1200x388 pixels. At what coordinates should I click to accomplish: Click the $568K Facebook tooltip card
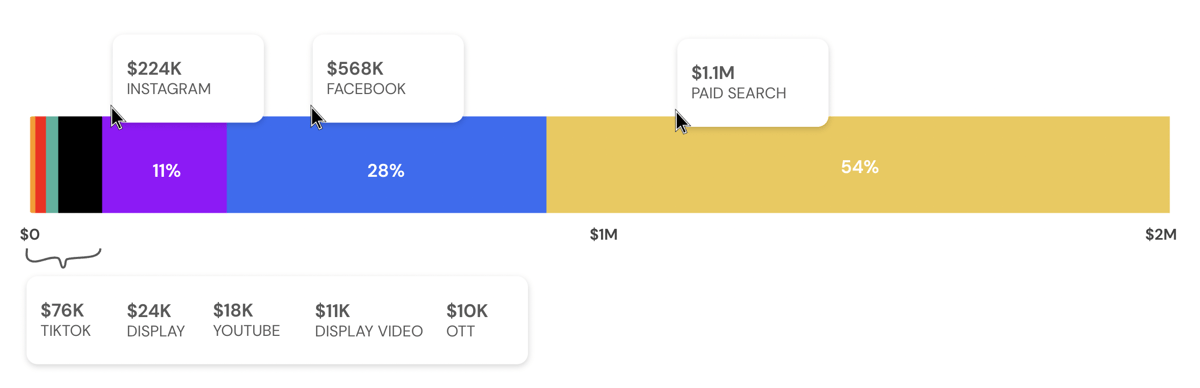[x=388, y=78]
